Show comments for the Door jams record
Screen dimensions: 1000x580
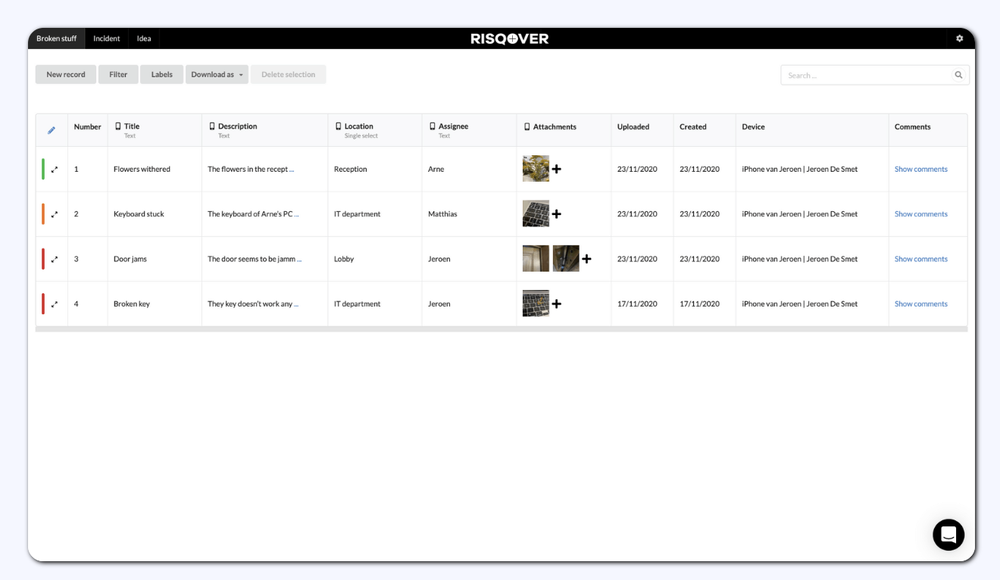pos(921,258)
